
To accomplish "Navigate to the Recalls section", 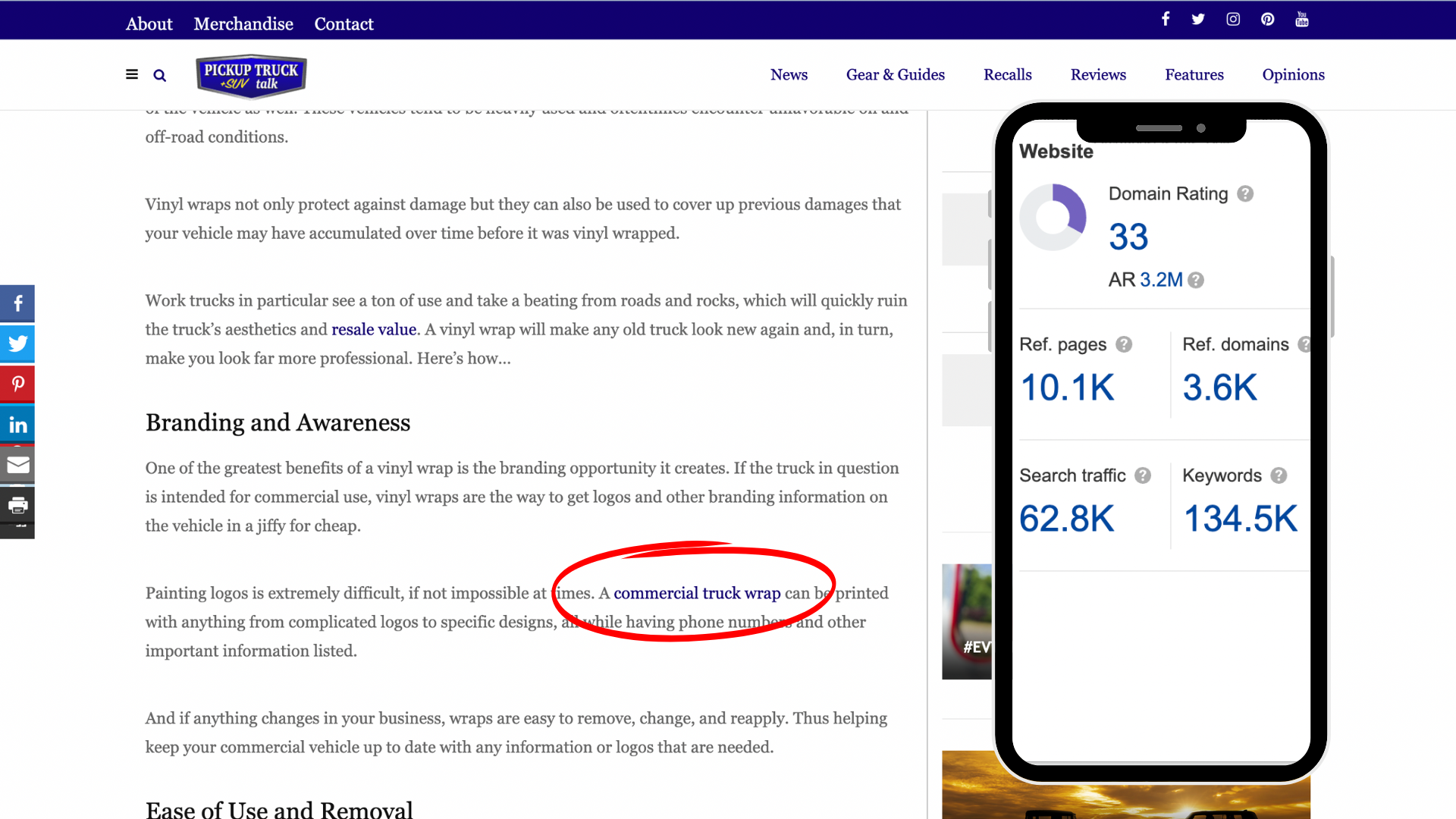I will [x=1008, y=74].
